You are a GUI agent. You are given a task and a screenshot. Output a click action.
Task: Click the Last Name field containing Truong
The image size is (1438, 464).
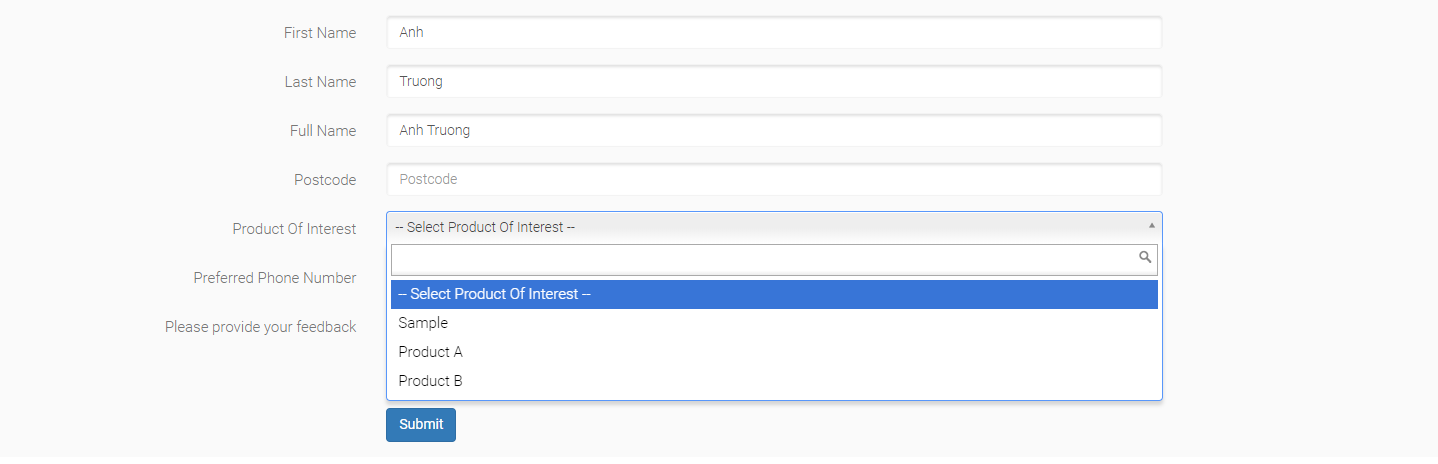tap(773, 82)
